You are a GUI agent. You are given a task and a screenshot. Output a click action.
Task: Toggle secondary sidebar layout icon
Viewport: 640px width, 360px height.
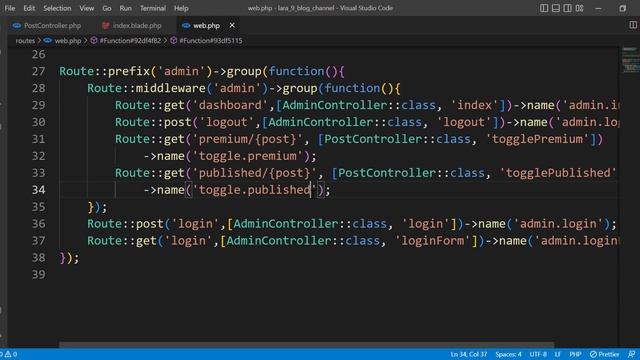click(568, 8)
